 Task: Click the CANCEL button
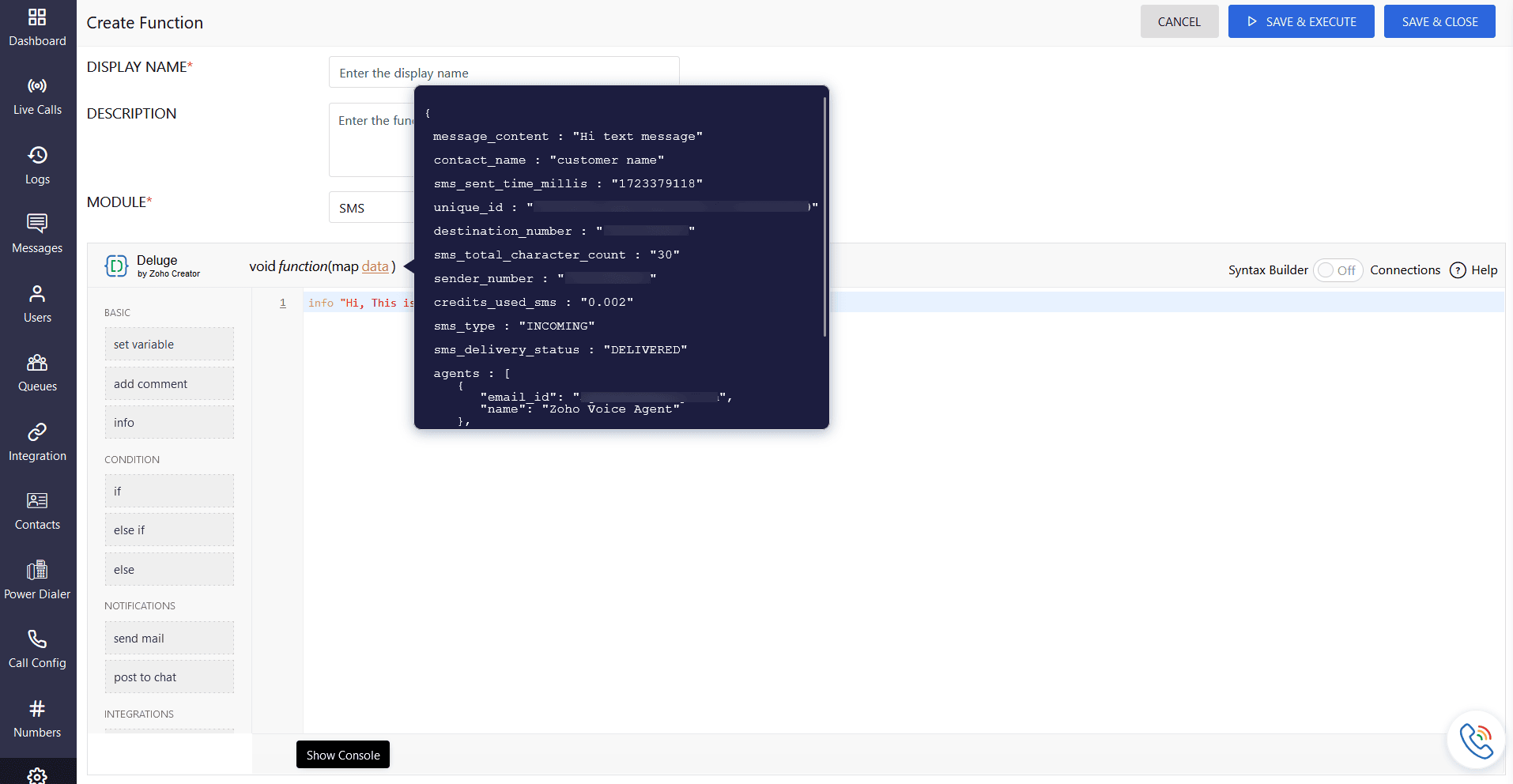(1179, 21)
